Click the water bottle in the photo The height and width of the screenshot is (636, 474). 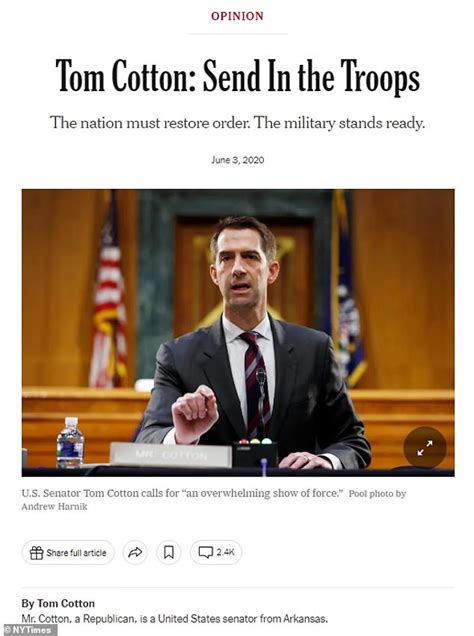coord(71,443)
